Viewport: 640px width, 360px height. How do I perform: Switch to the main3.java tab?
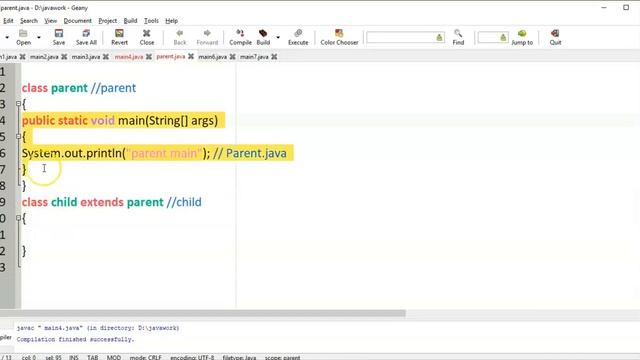coord(86,57)
